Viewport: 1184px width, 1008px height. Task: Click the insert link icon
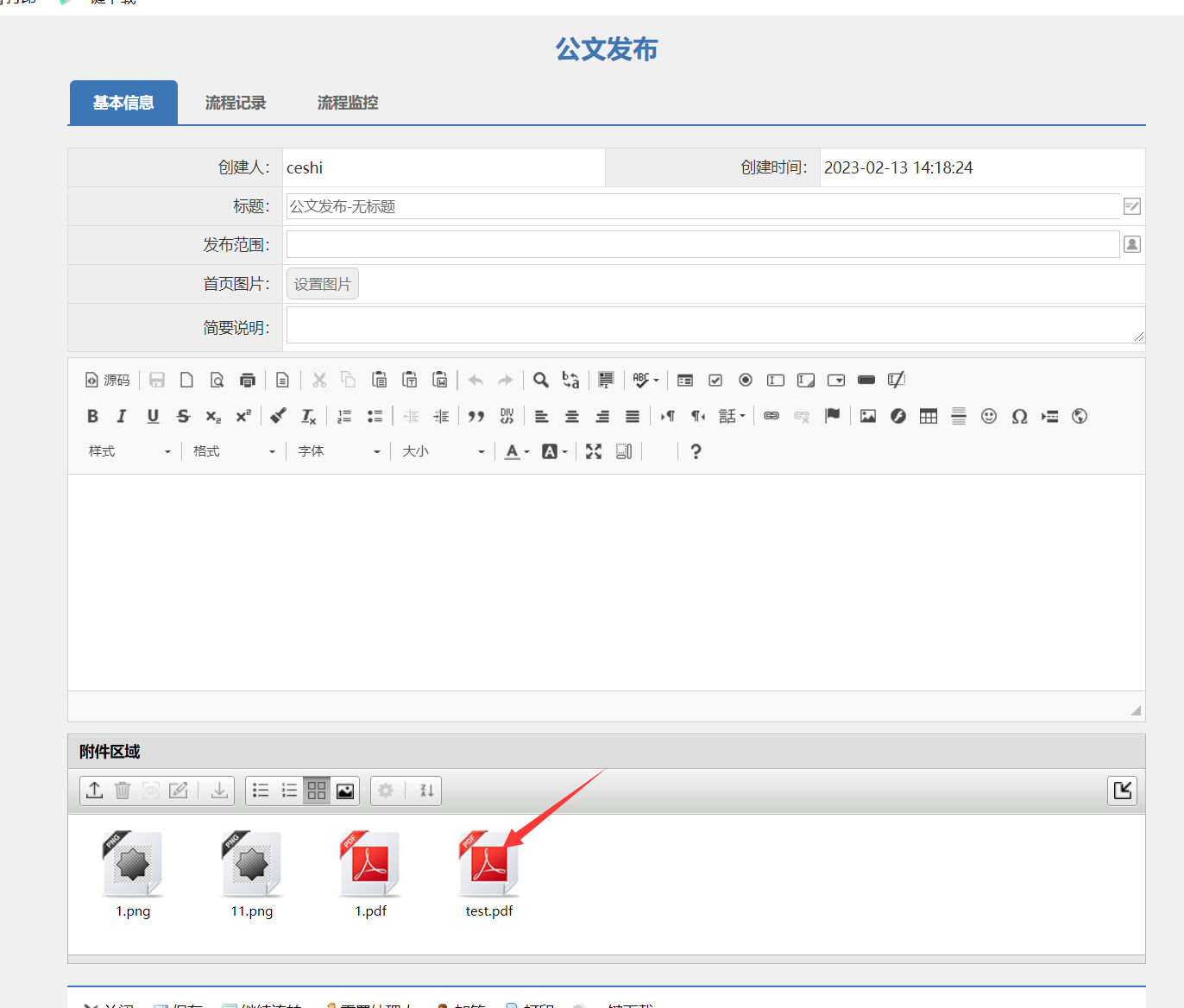pyautogui.click(x=771, y=416)
